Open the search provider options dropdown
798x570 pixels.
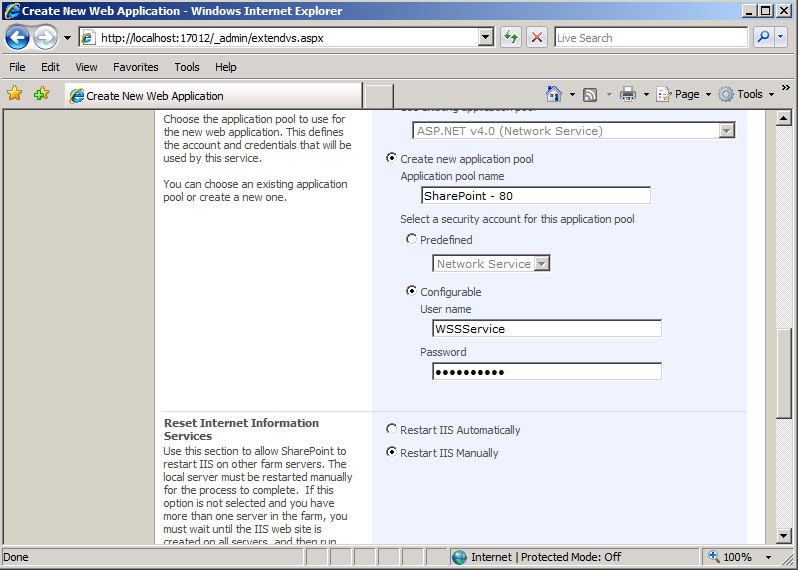coord(781,37)
